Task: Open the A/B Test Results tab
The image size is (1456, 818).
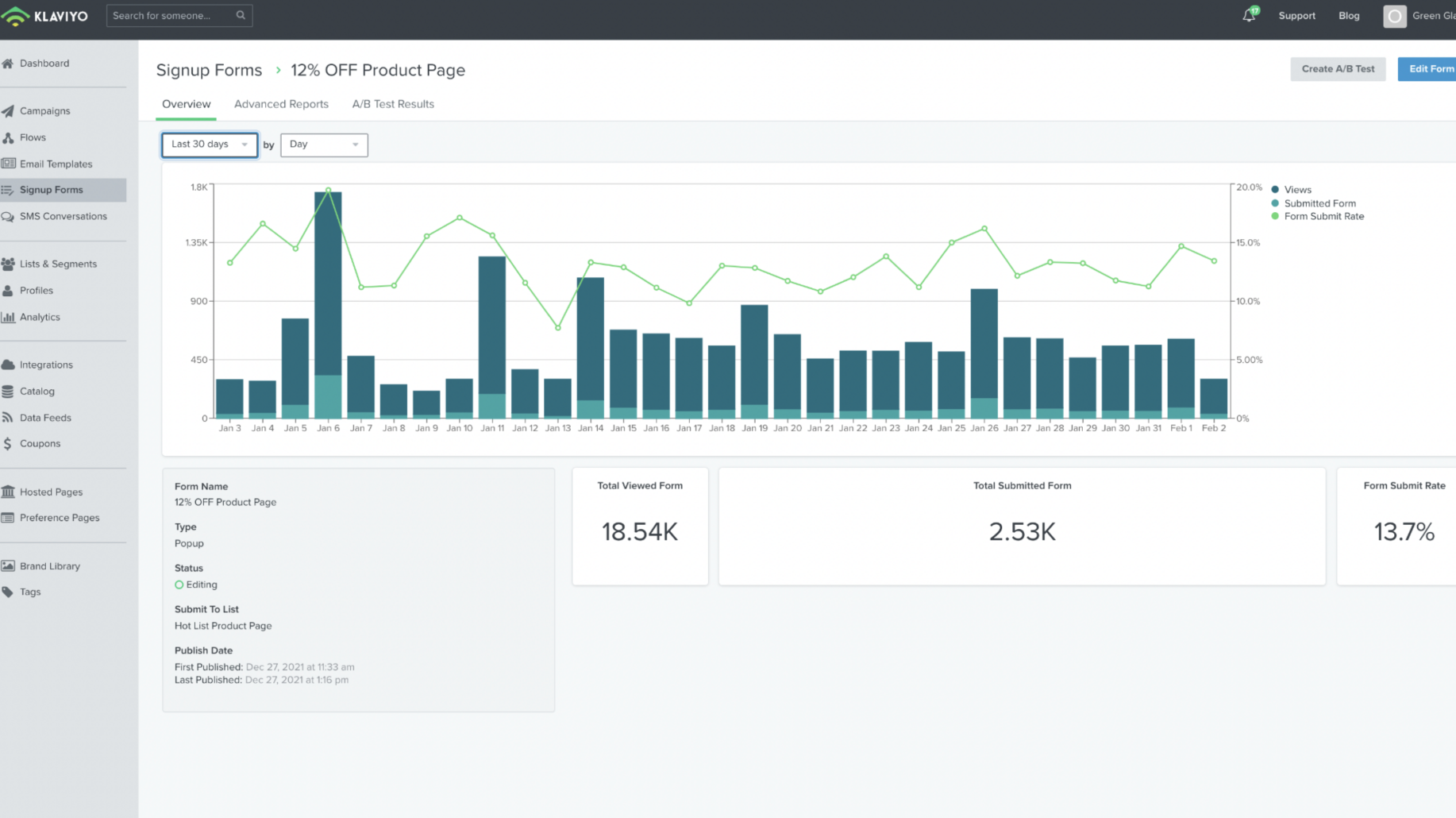Action: (x=393, y=104)
